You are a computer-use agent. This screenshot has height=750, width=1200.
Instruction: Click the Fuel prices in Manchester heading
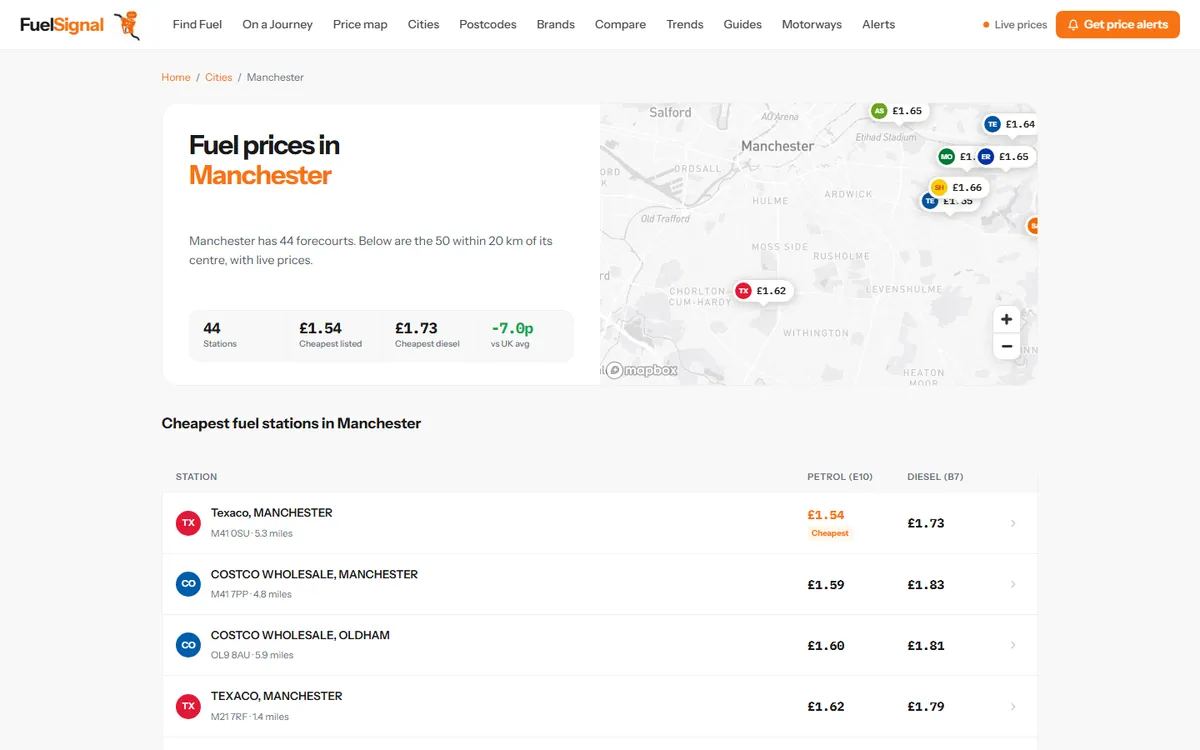(x=265, y=160)
